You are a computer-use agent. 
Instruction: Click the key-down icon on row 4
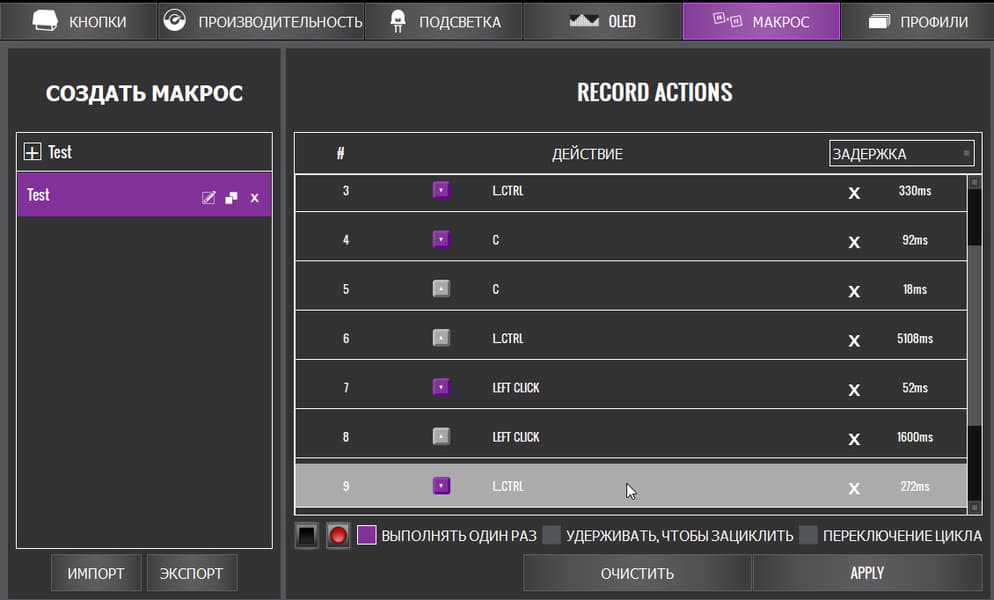point(441,240)
